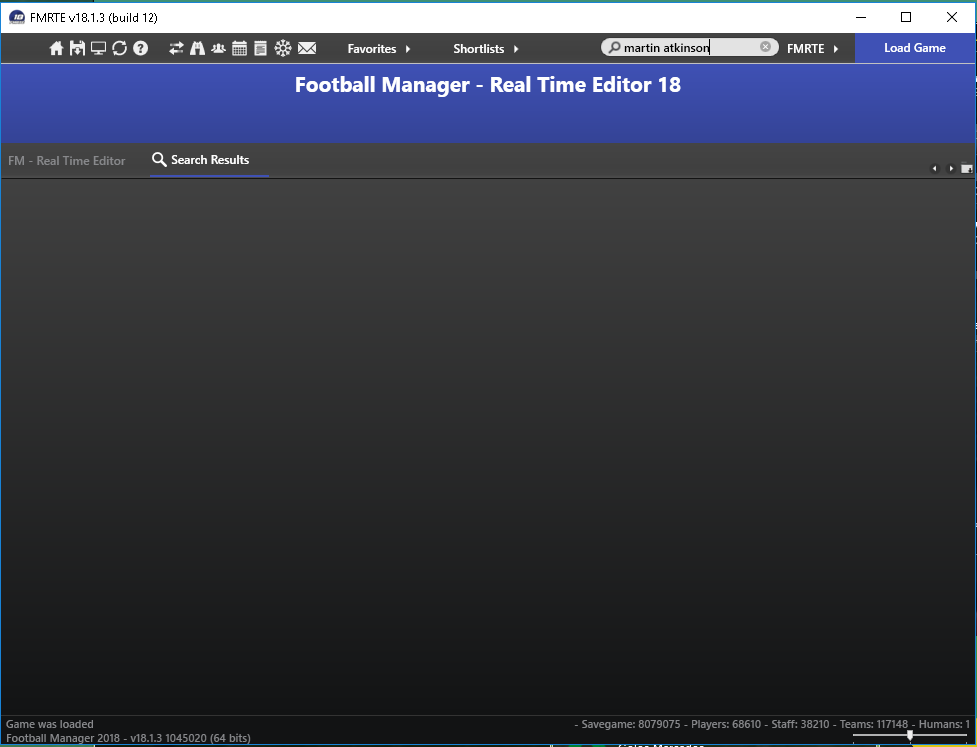Close the FMRTE window
Viewport: 977px width, 747px height.
click(x=952, y=17)
